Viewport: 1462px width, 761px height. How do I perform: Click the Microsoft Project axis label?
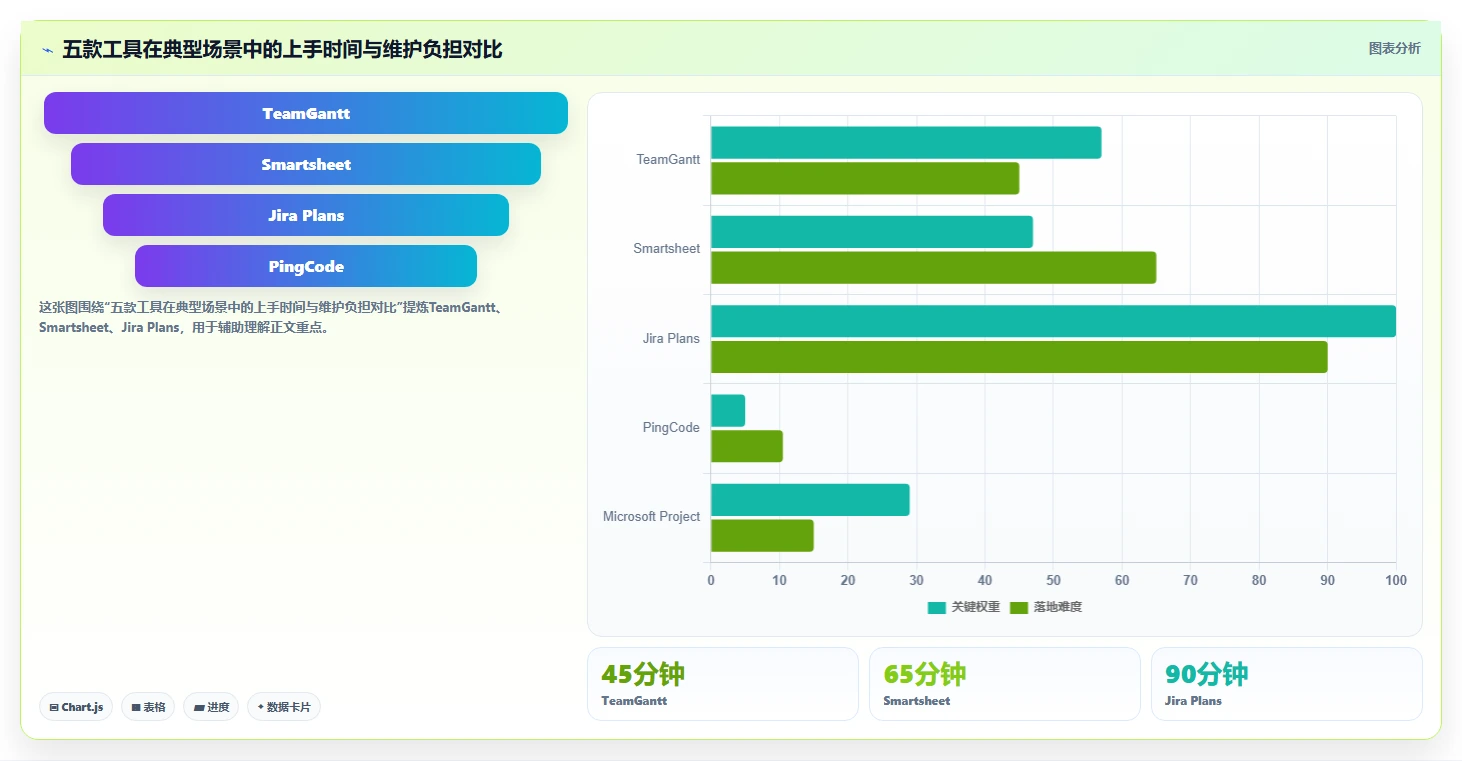click(x=651, y=516)
